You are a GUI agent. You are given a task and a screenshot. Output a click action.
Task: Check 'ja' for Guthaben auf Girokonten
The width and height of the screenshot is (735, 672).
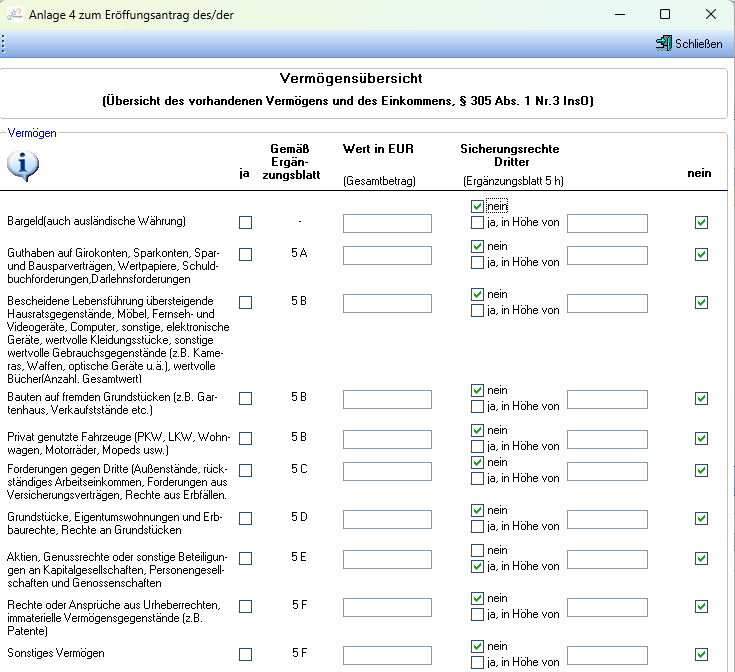[x=245, y=254]
